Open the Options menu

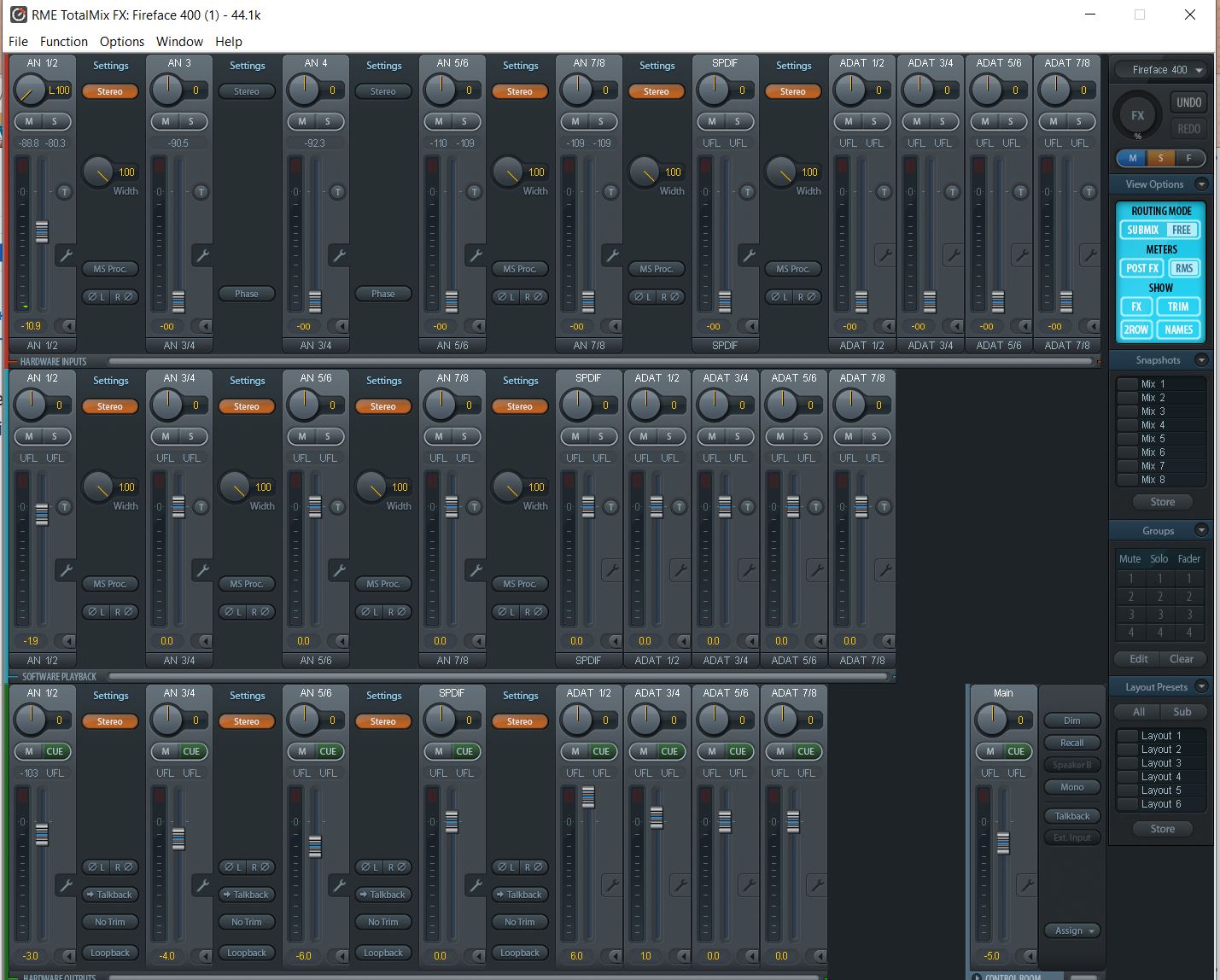pos(121,41)
